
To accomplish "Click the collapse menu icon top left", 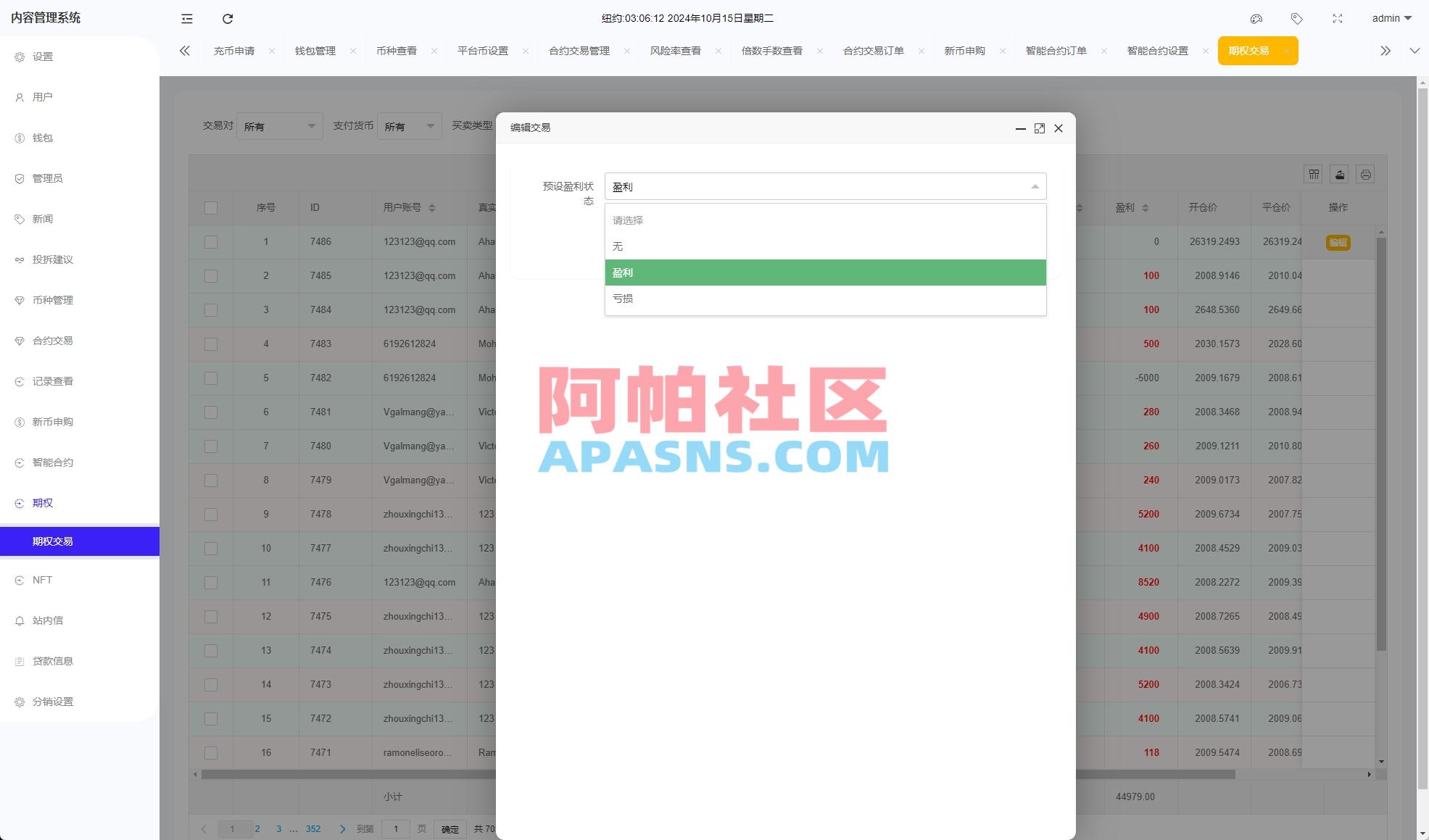I will coord(186,19).
